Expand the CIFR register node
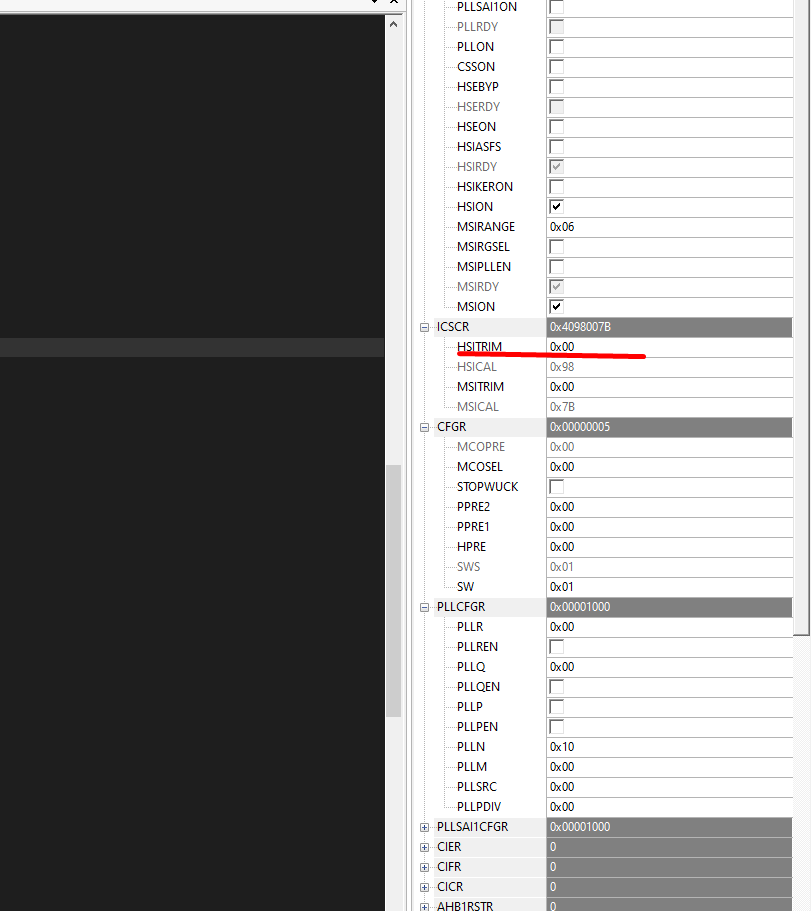The width and height of the screenshot is (811, 911). coord(425,867)
